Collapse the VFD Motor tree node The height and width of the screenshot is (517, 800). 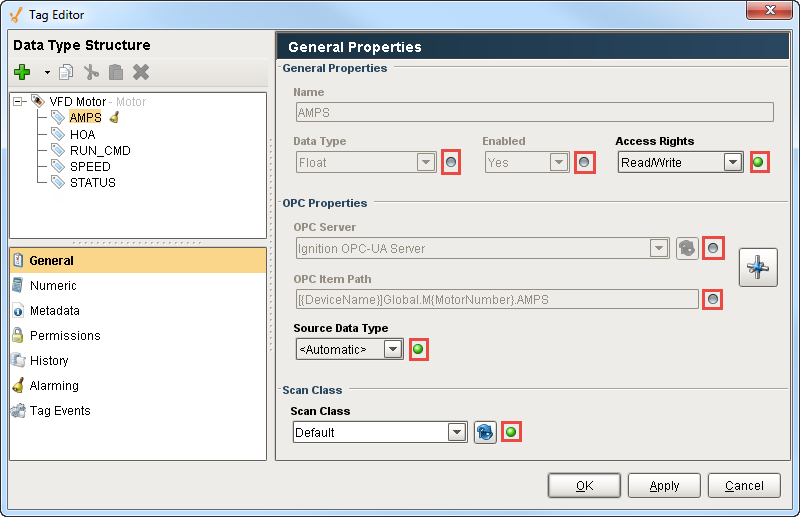19,102
